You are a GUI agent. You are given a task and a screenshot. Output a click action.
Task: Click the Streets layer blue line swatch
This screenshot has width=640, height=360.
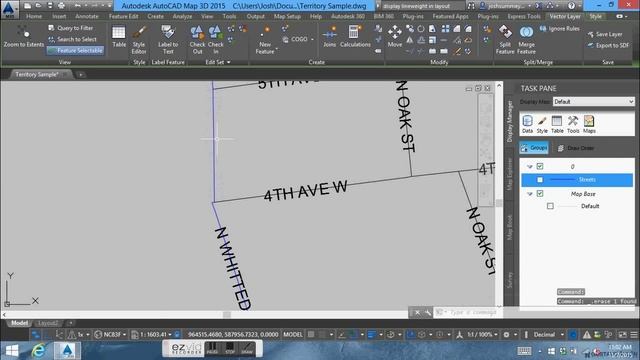562,180
